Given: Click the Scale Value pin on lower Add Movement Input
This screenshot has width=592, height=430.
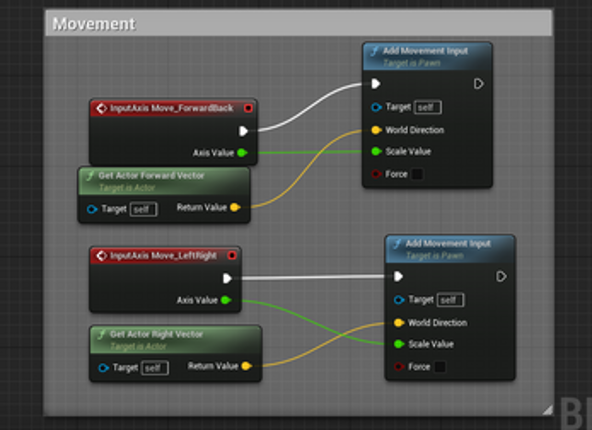Looking at the screenshot, I should click(399, 344).
